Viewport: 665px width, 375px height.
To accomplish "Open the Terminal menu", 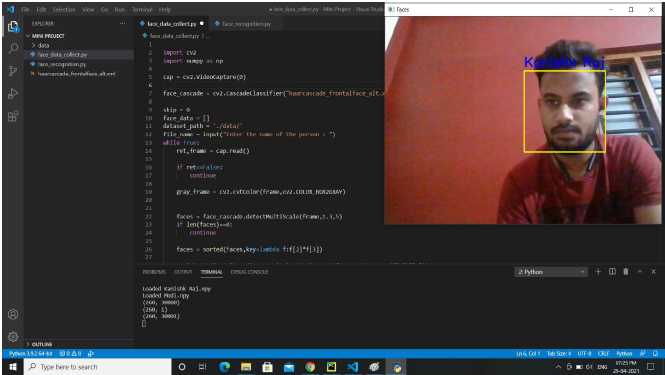I will pyautogui.click(x=142, y=9).
